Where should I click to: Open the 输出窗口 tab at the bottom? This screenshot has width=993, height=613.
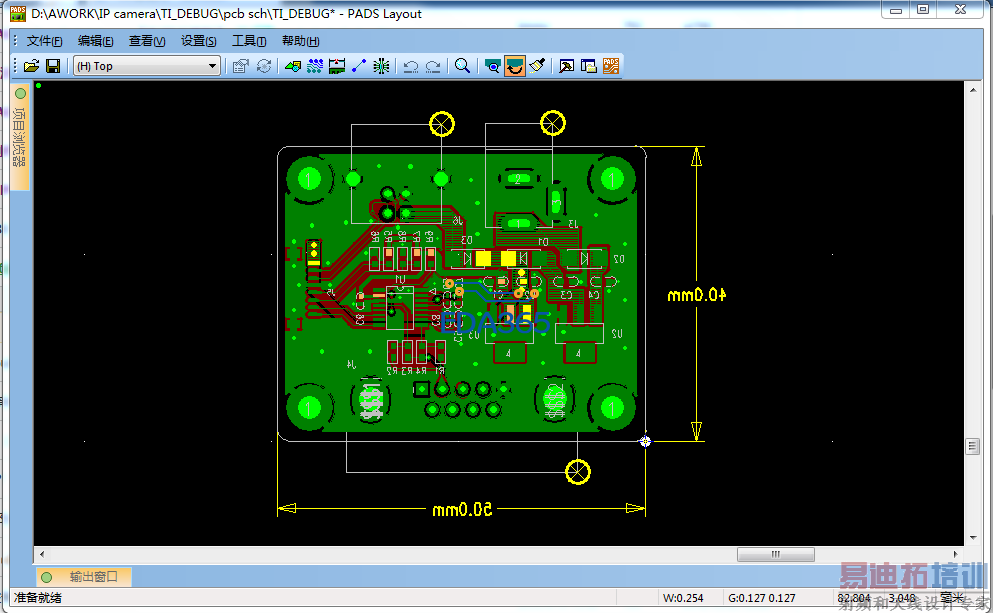(x=84, y=577)
